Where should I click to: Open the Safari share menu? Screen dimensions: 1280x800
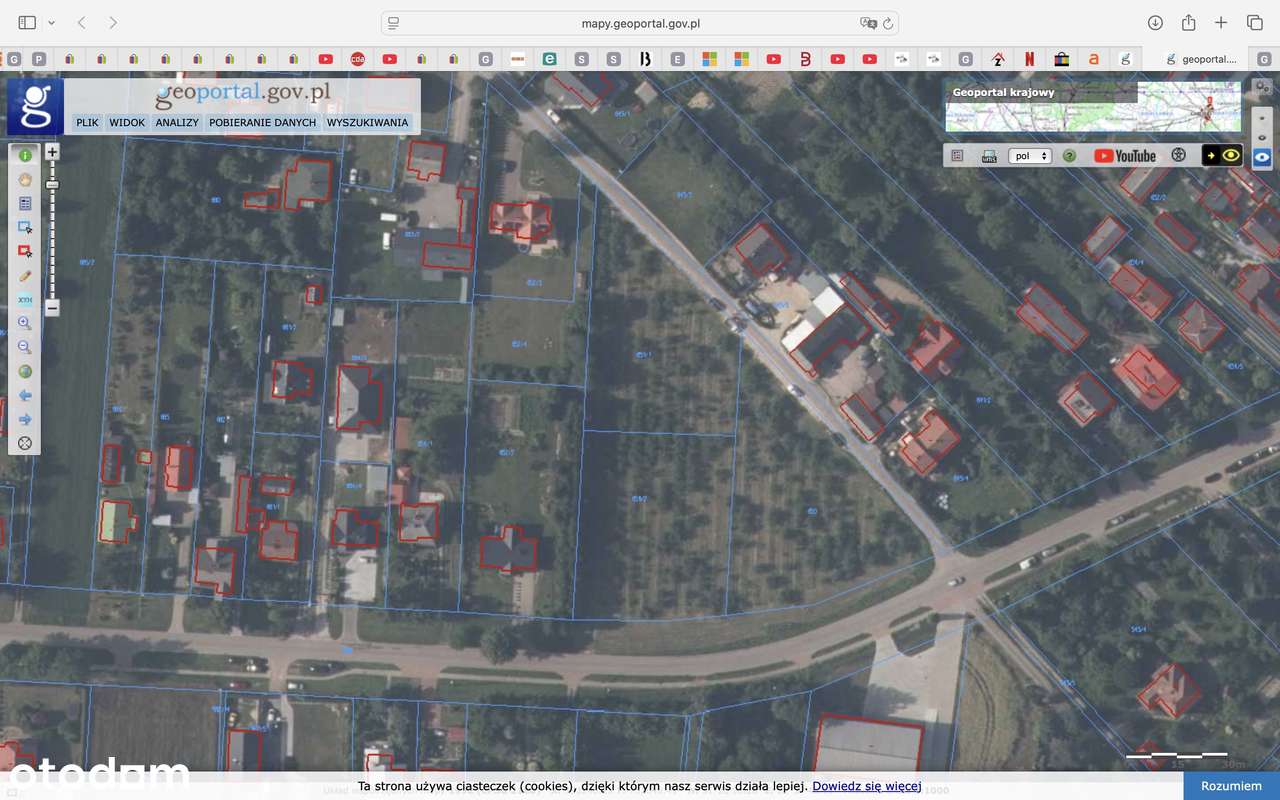(x=1189, y=22)
